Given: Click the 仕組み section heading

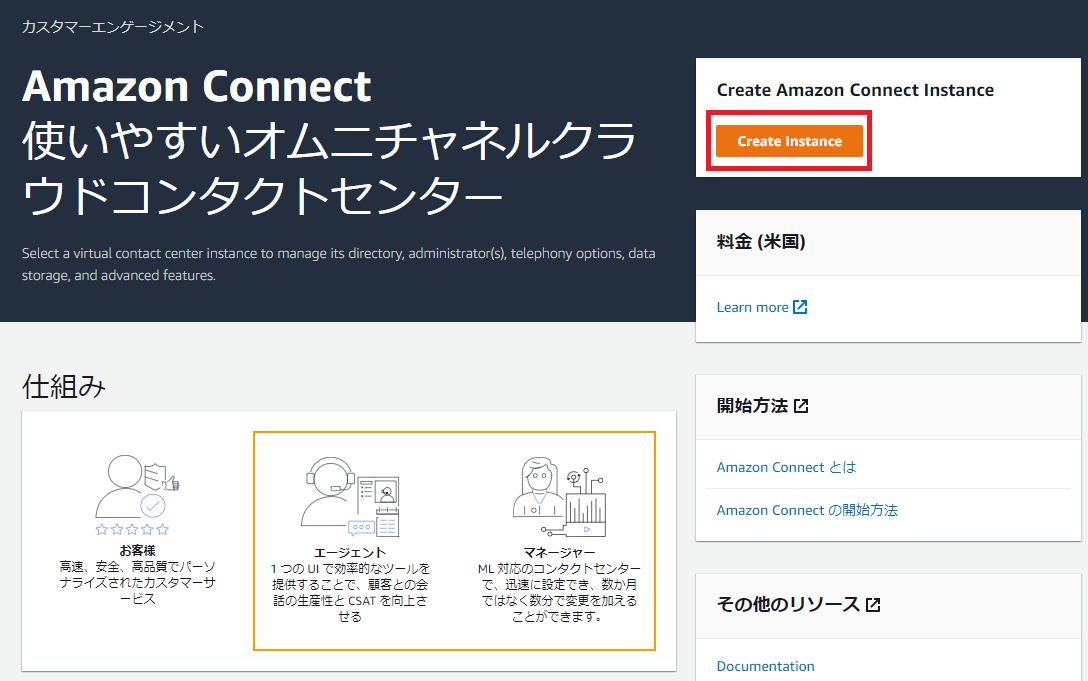Looking at the screenshot, I should [64, 386].
